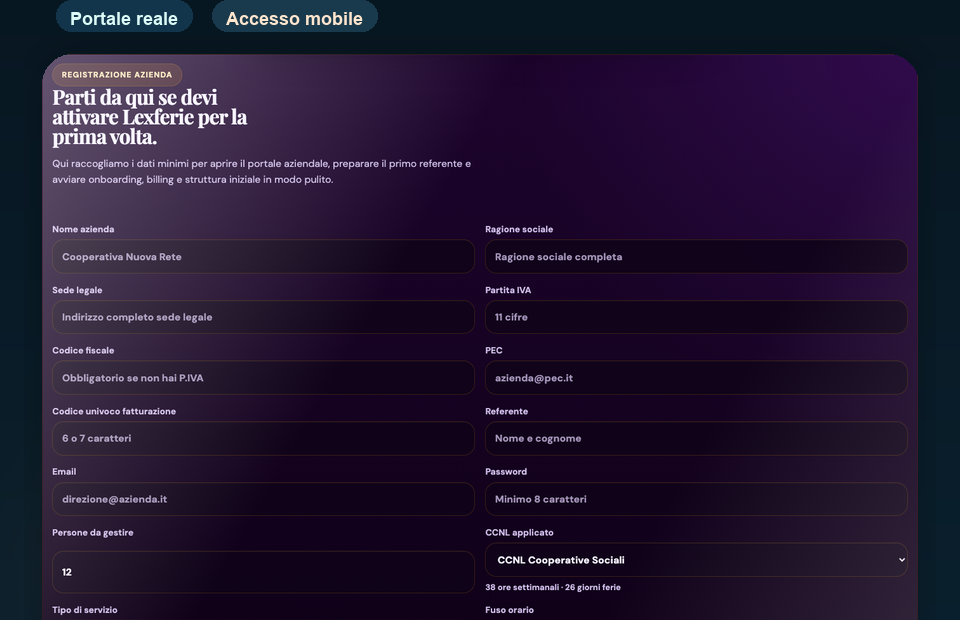Select the Portale reale tab

coord(124,16)
